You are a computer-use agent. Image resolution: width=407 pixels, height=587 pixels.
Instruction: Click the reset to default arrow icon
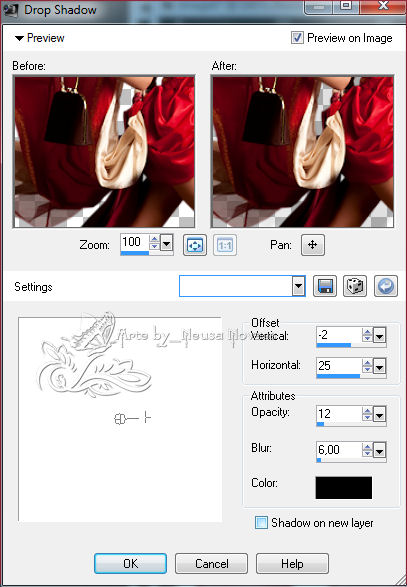pyautogui.click(x=386, y=287)
